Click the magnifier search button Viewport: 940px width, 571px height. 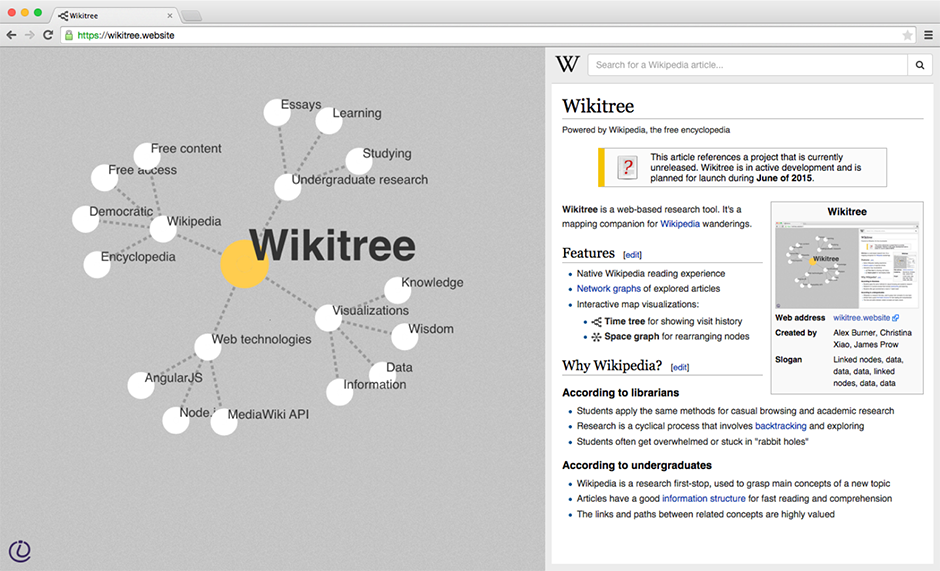[x=920, y=65]
